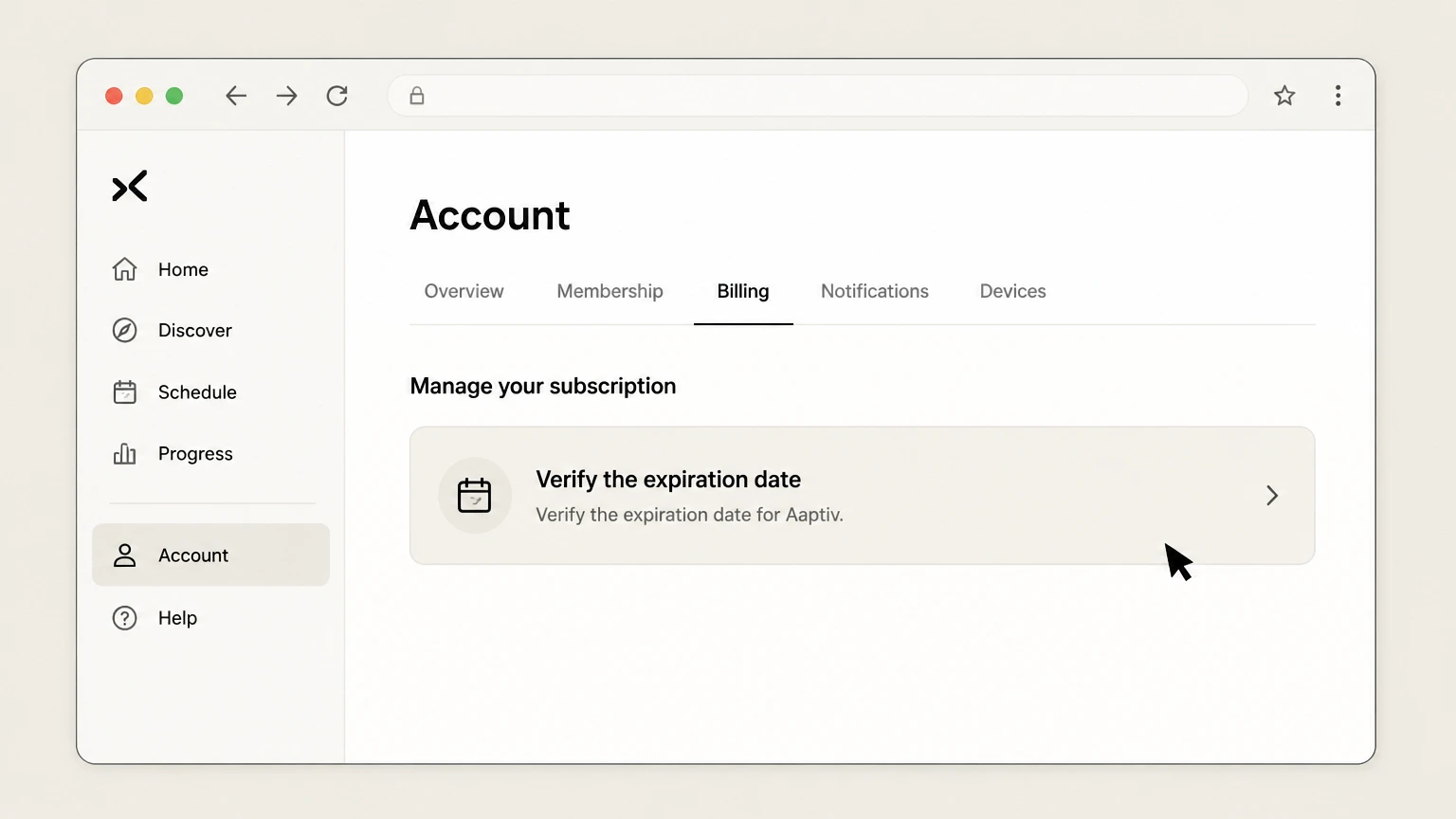The width and height of the screenshot is (1456, 819).
Task: Click the browser address bar field
Action: coord(817,96)
